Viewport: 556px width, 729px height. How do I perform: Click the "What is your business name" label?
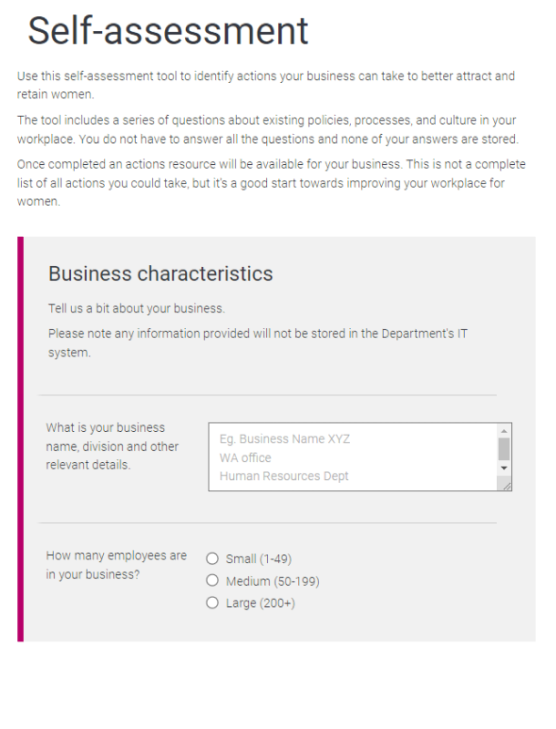click(x=112, y=446)
